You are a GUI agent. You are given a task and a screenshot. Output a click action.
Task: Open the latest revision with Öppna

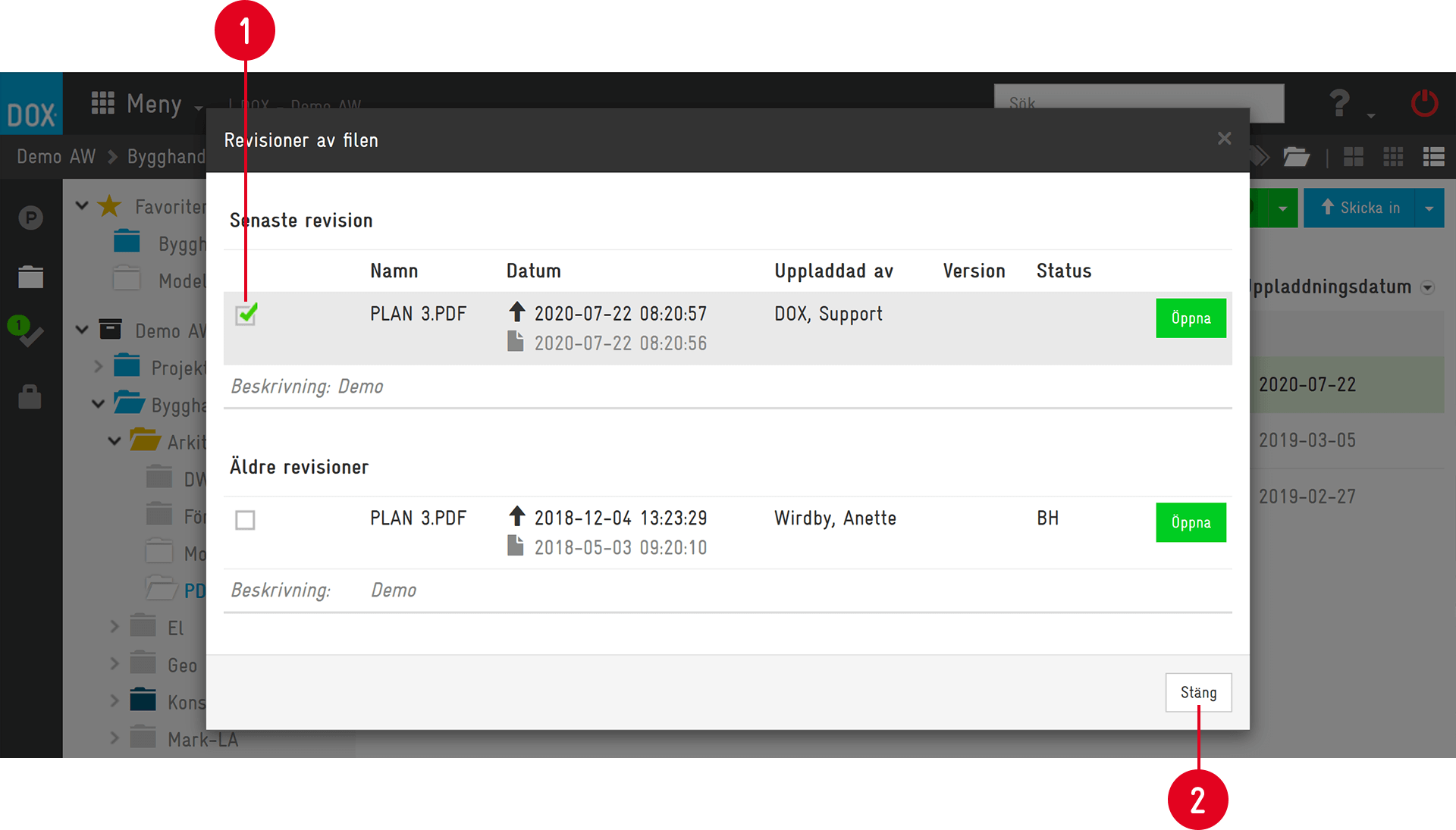click(1191, 318)
